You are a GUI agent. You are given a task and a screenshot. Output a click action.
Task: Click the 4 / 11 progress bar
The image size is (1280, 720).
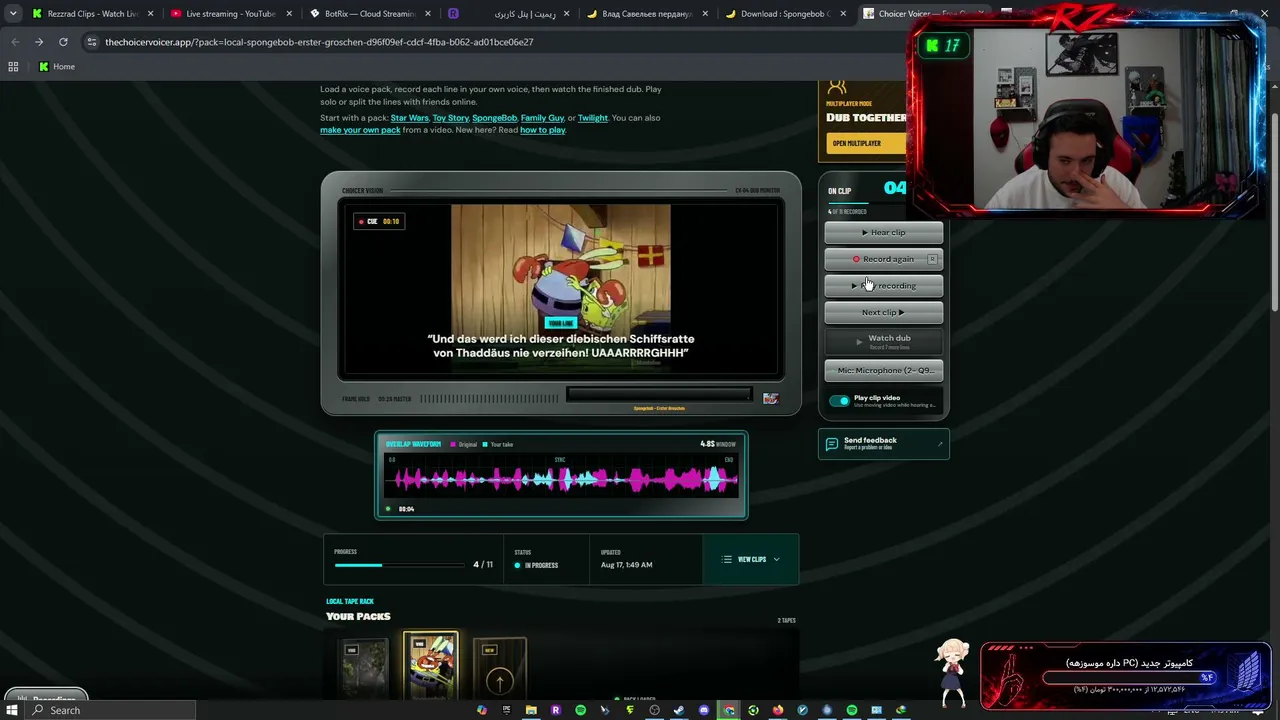(400, 565)
